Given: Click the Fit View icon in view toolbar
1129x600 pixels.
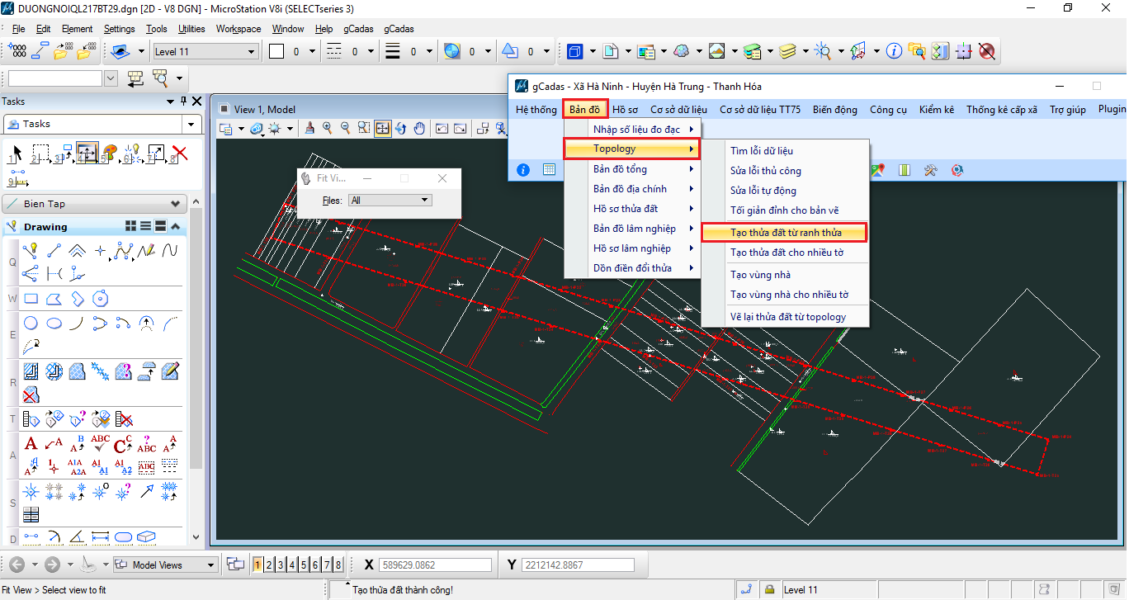Looking at the screenshot, I should pyautogui.click(x=382, y=128).
